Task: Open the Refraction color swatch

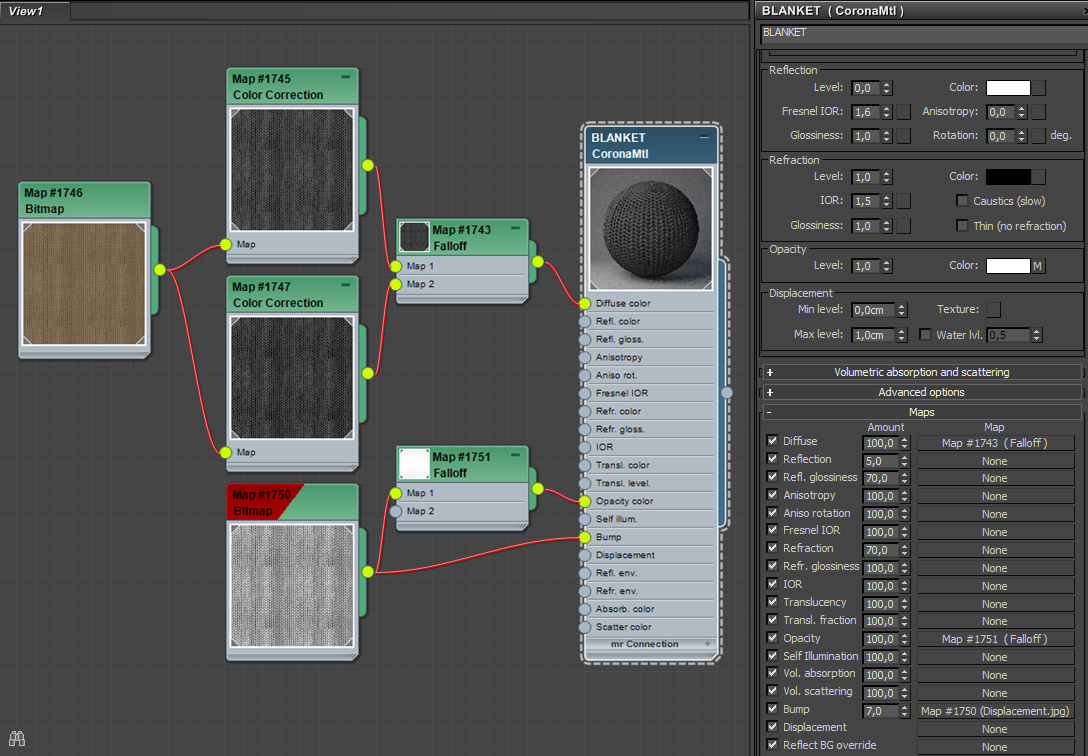Action: coord(1008,176)
